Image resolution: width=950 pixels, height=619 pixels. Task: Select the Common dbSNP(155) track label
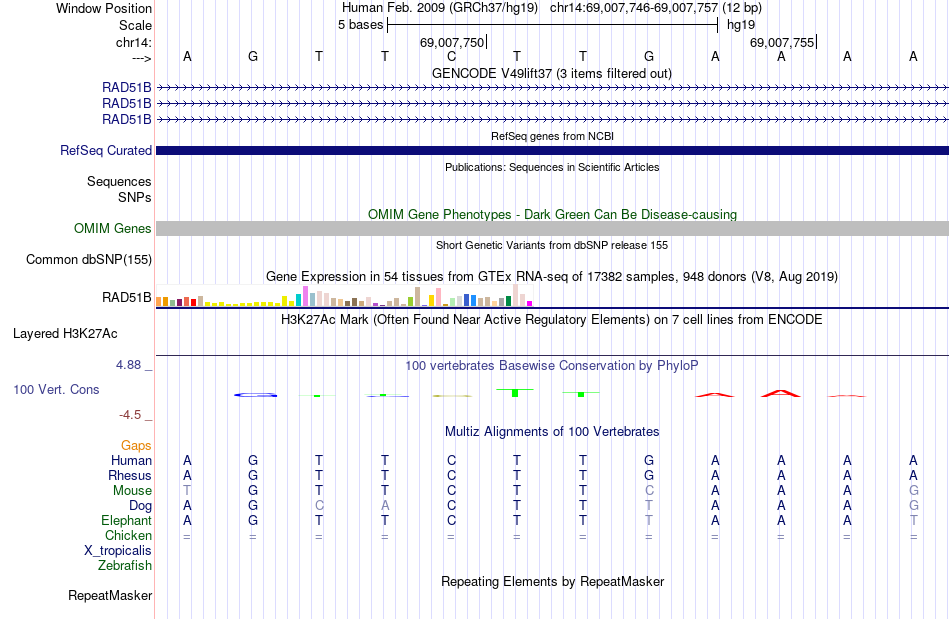(x=89, y=259)
